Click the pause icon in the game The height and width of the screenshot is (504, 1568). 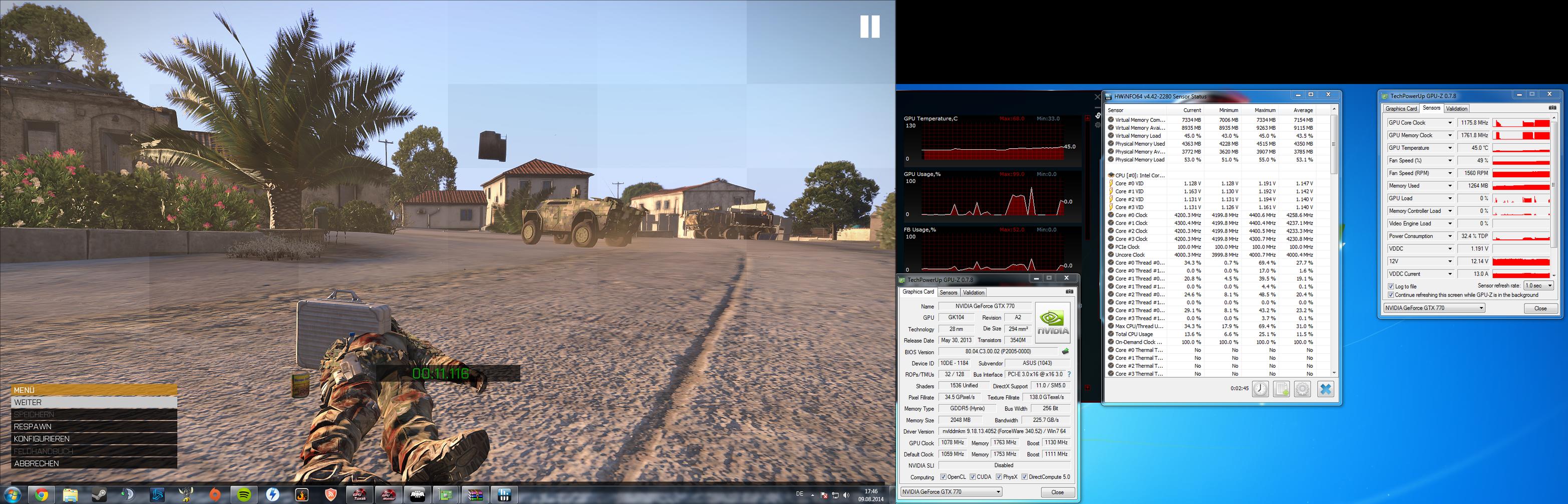point(869,27)
